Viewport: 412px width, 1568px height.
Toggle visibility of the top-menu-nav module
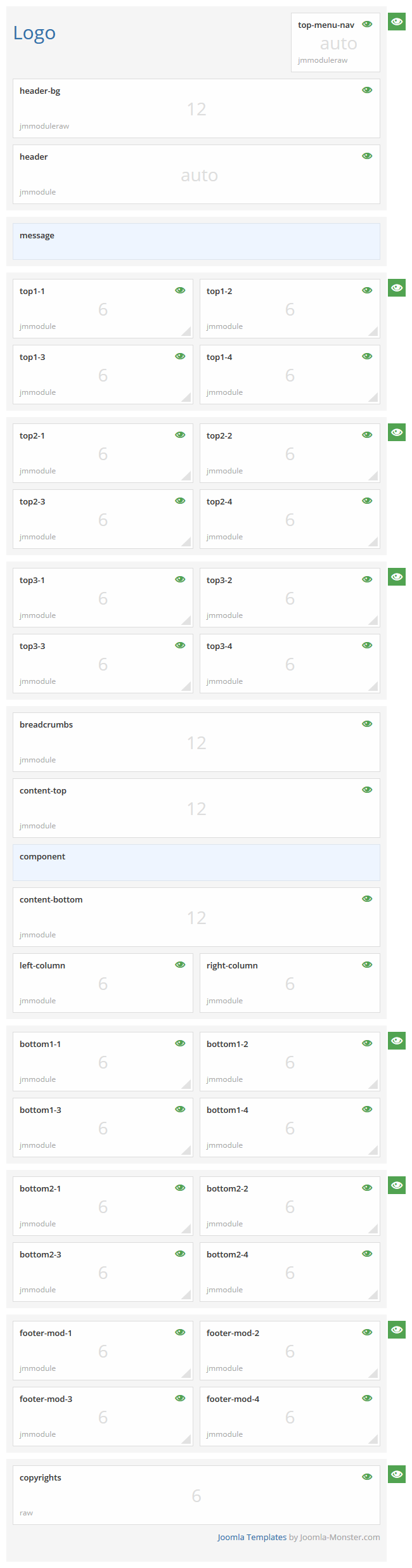[x=367, y=24]
